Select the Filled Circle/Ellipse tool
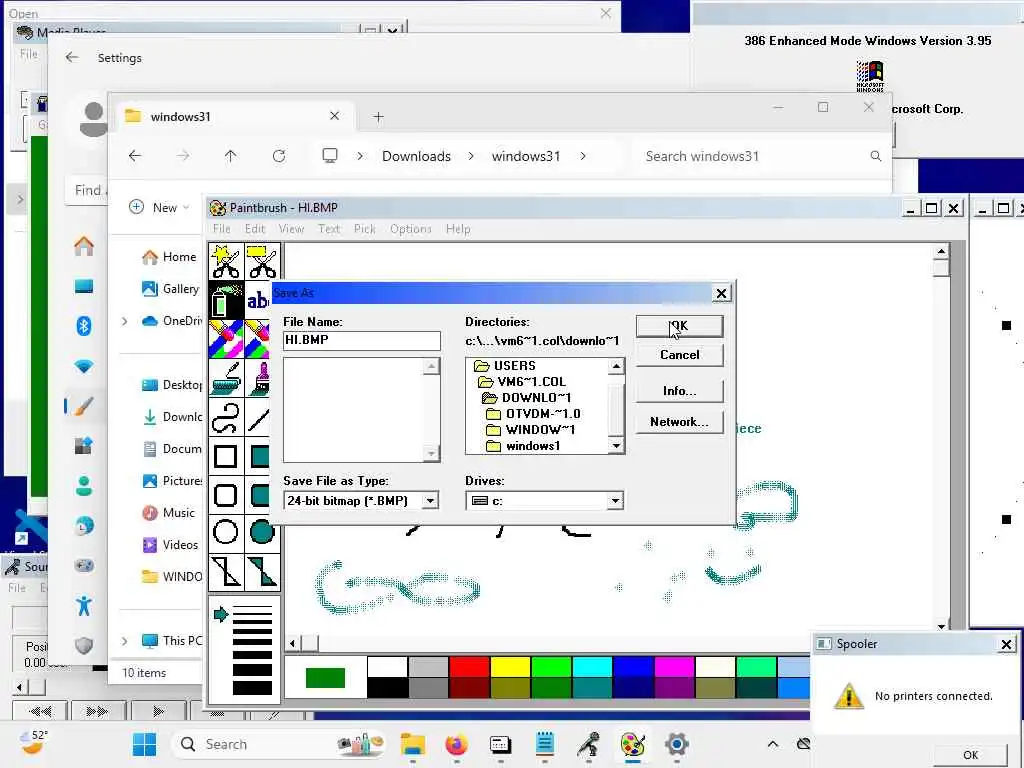1024x768 pixels. pos(262,532)
